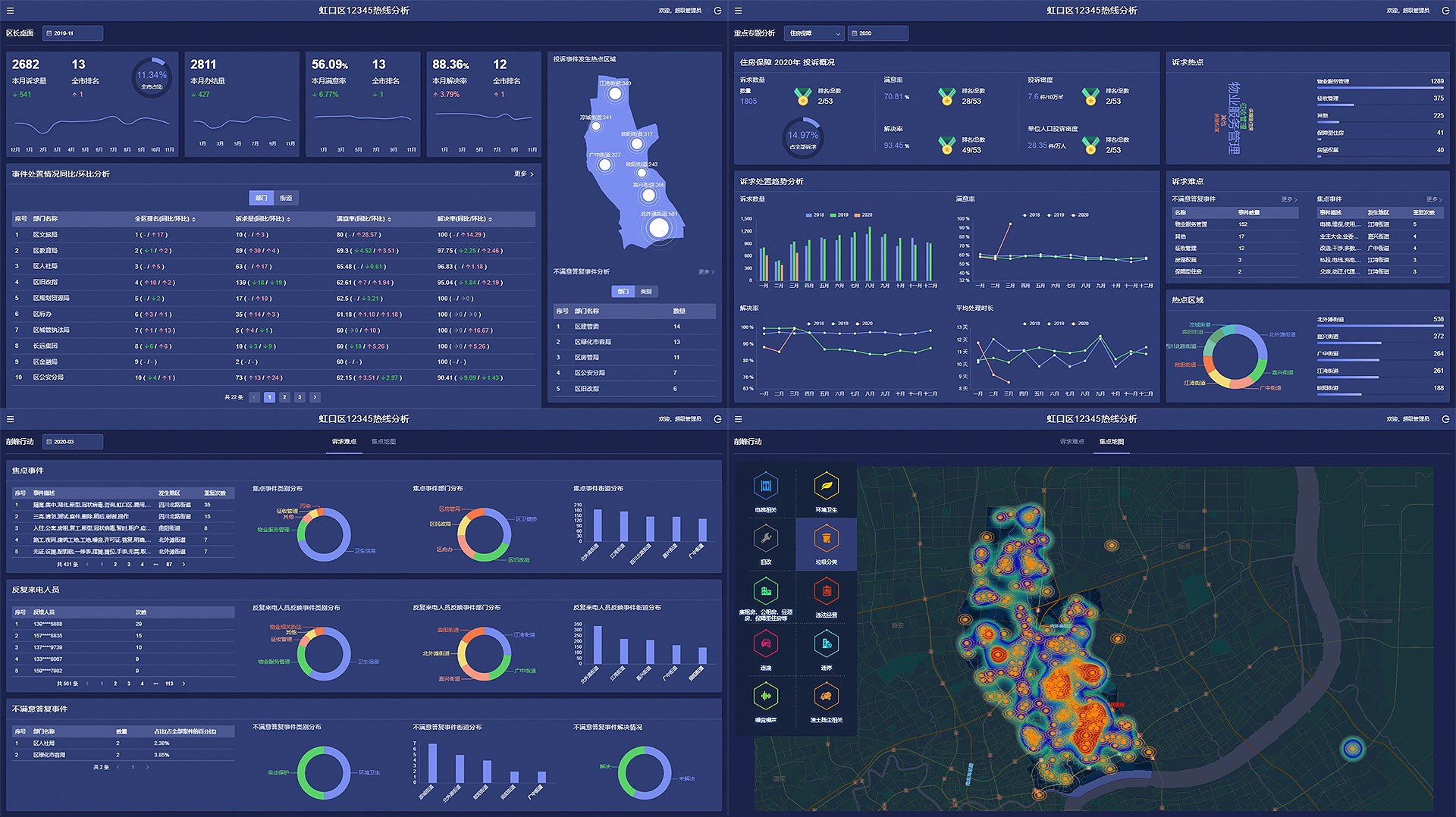Click 更多 link in 事件处置情况 panel
This screenshot has width=1456, height=817.
coord(523,174)
